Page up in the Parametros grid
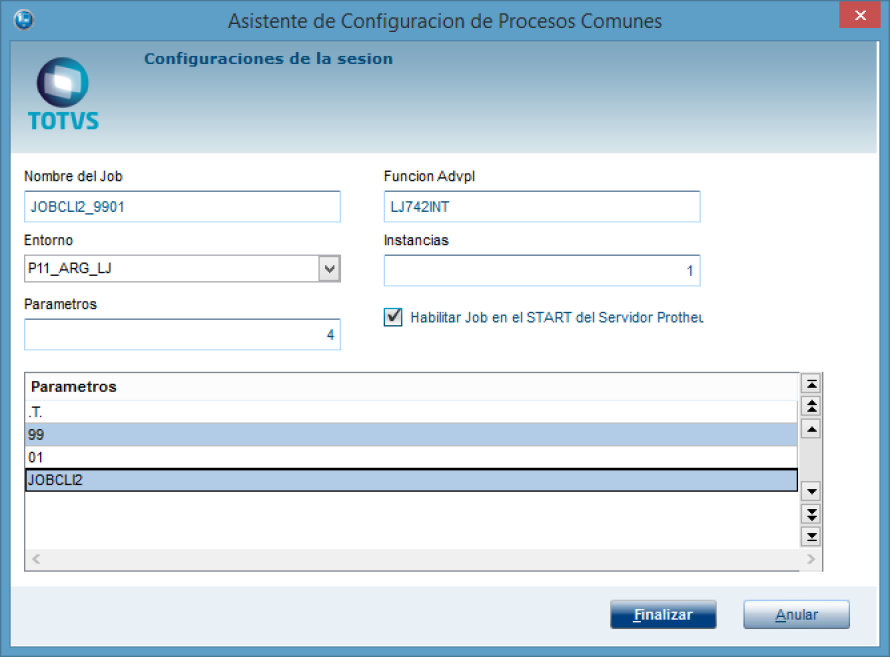This screenshot has height=657, width=890. [812, 407]
